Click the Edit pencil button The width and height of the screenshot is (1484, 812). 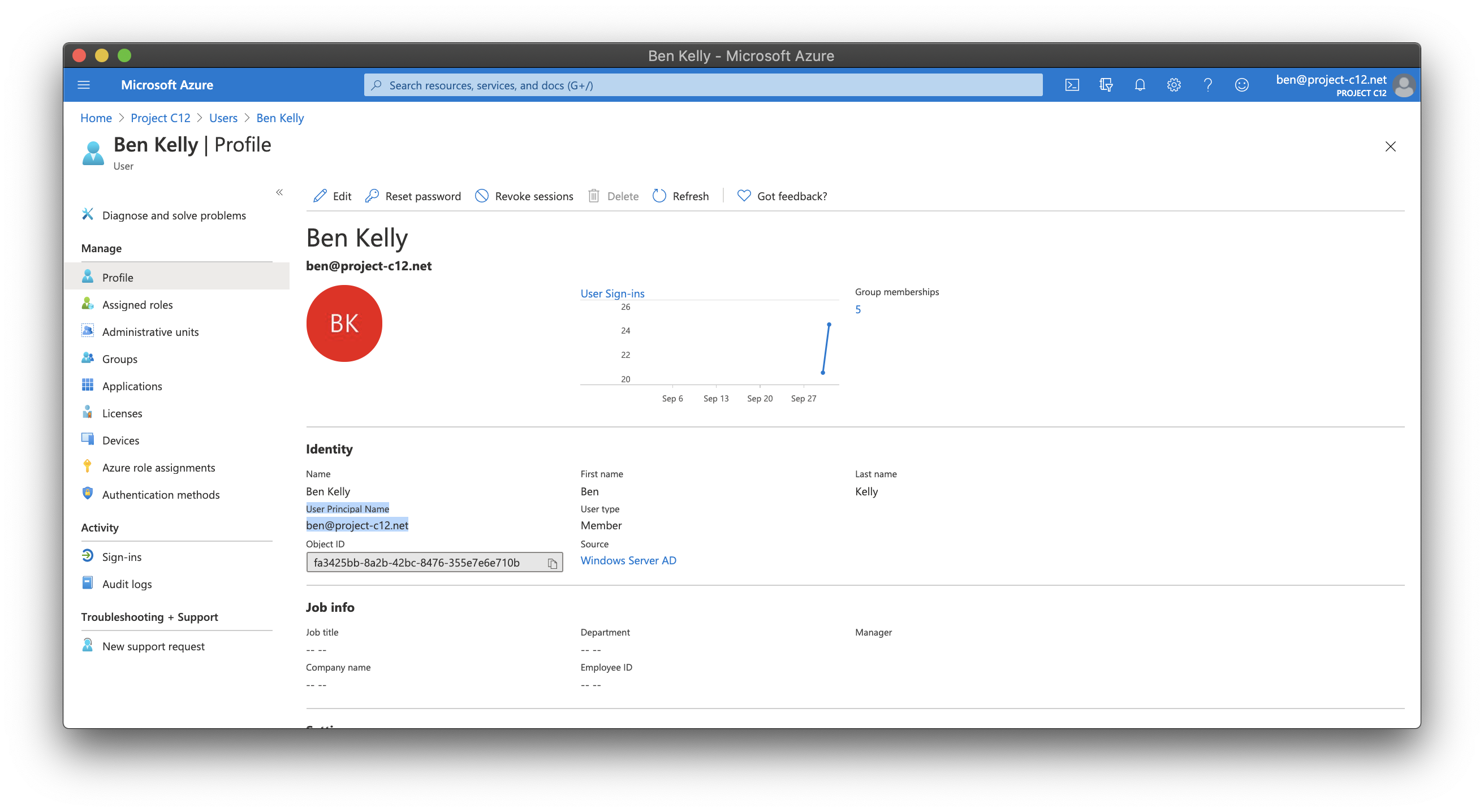(x=333, y=196)
